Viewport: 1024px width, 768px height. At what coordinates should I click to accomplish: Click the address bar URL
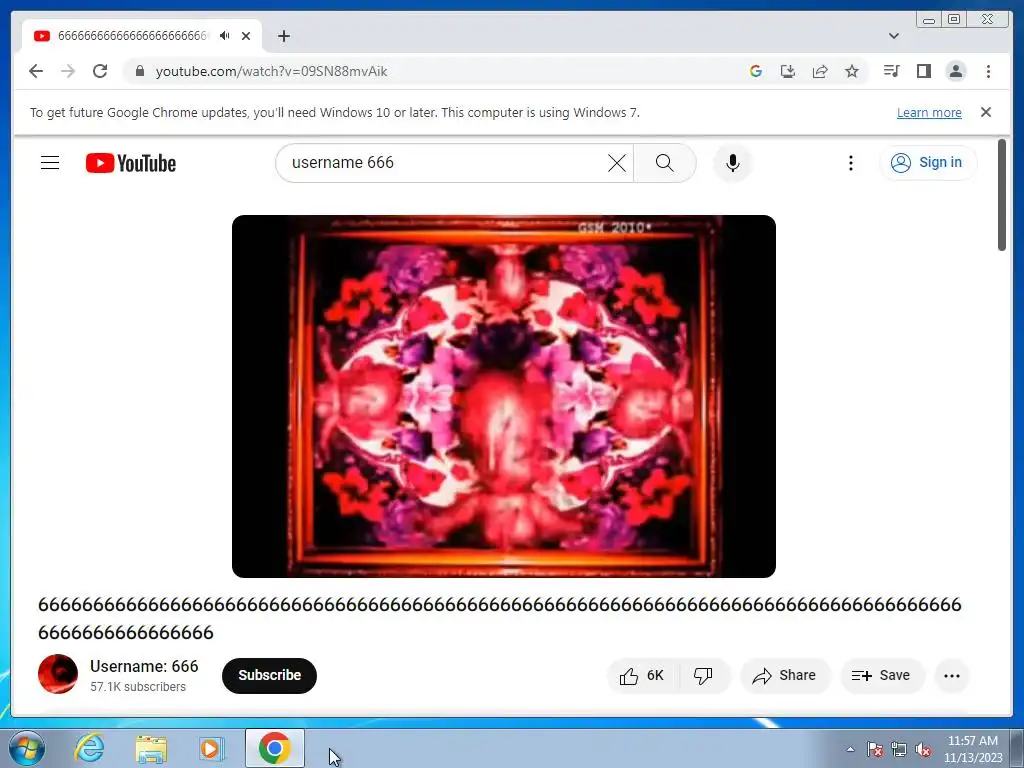coord(271,71)
